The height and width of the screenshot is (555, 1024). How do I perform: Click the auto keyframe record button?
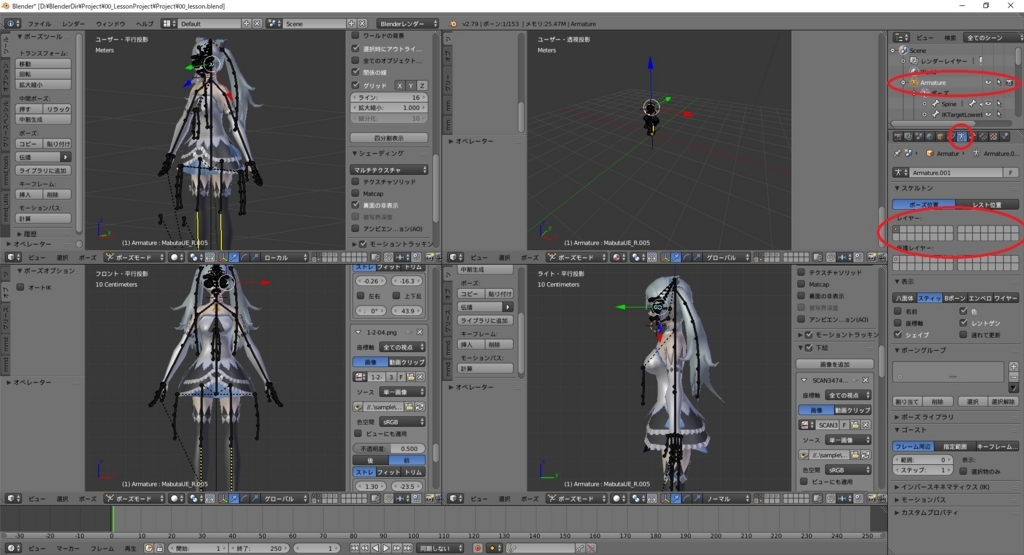[477, 548]
